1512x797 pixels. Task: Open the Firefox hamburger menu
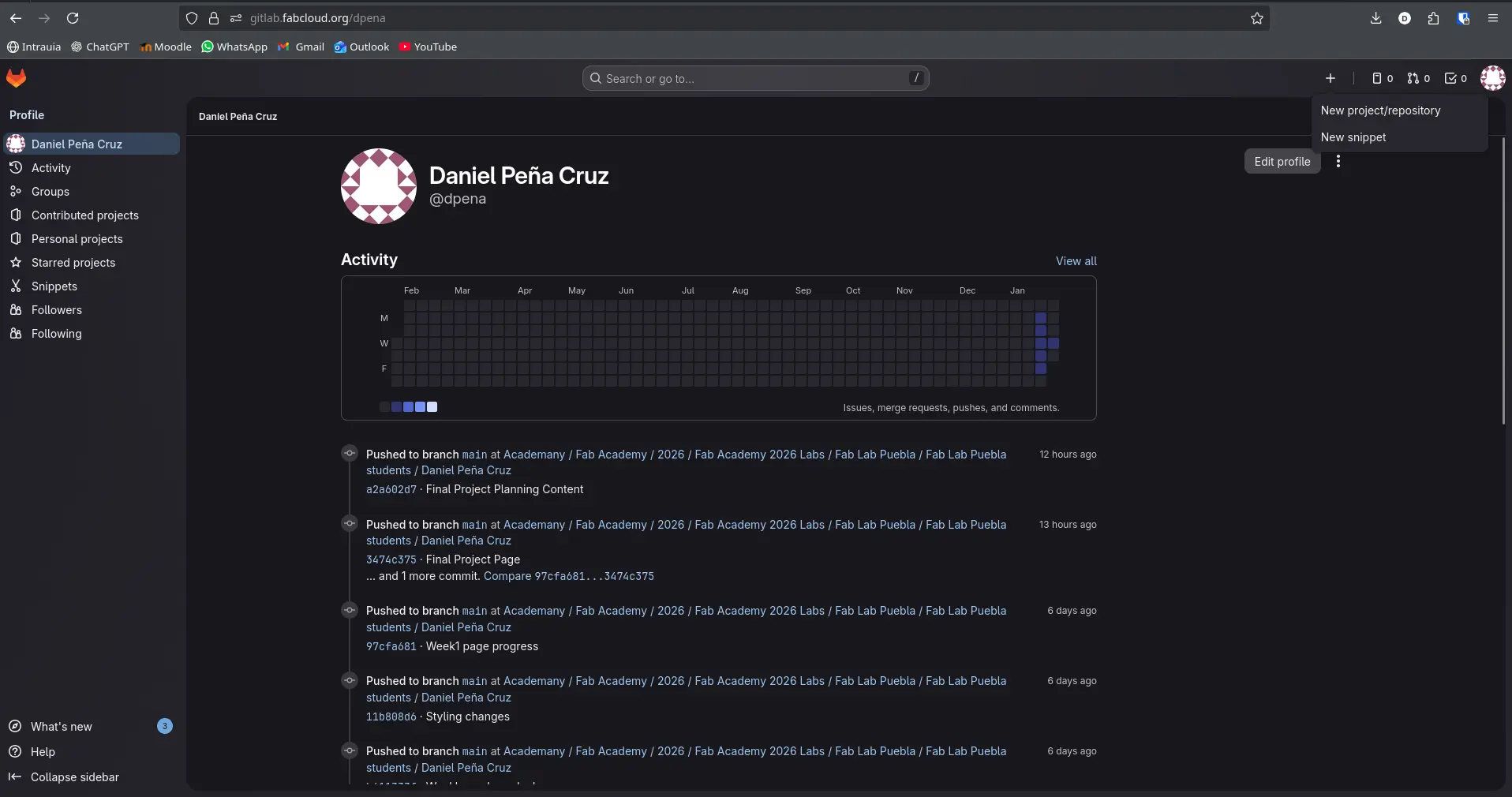(x=1492, y=18)
